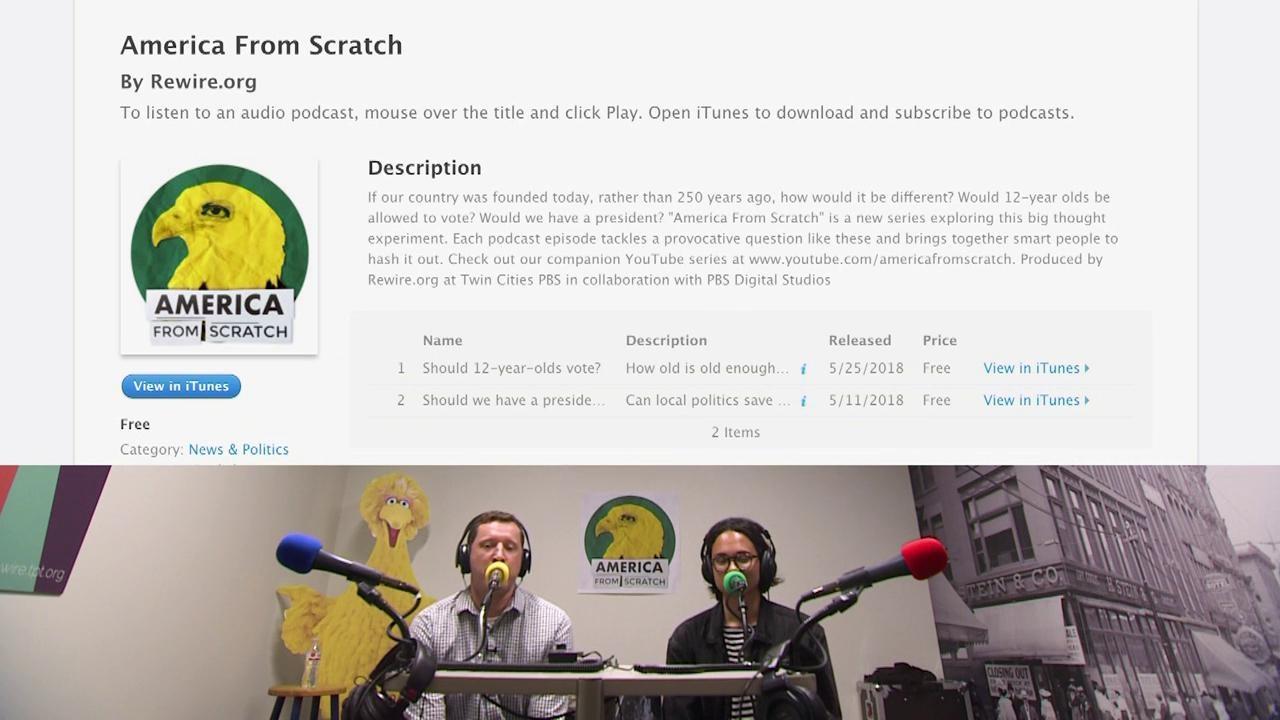The width and height of the screenshot is (1280, 720).
Task: Click release date 5/11/2018
Action: 865,400
